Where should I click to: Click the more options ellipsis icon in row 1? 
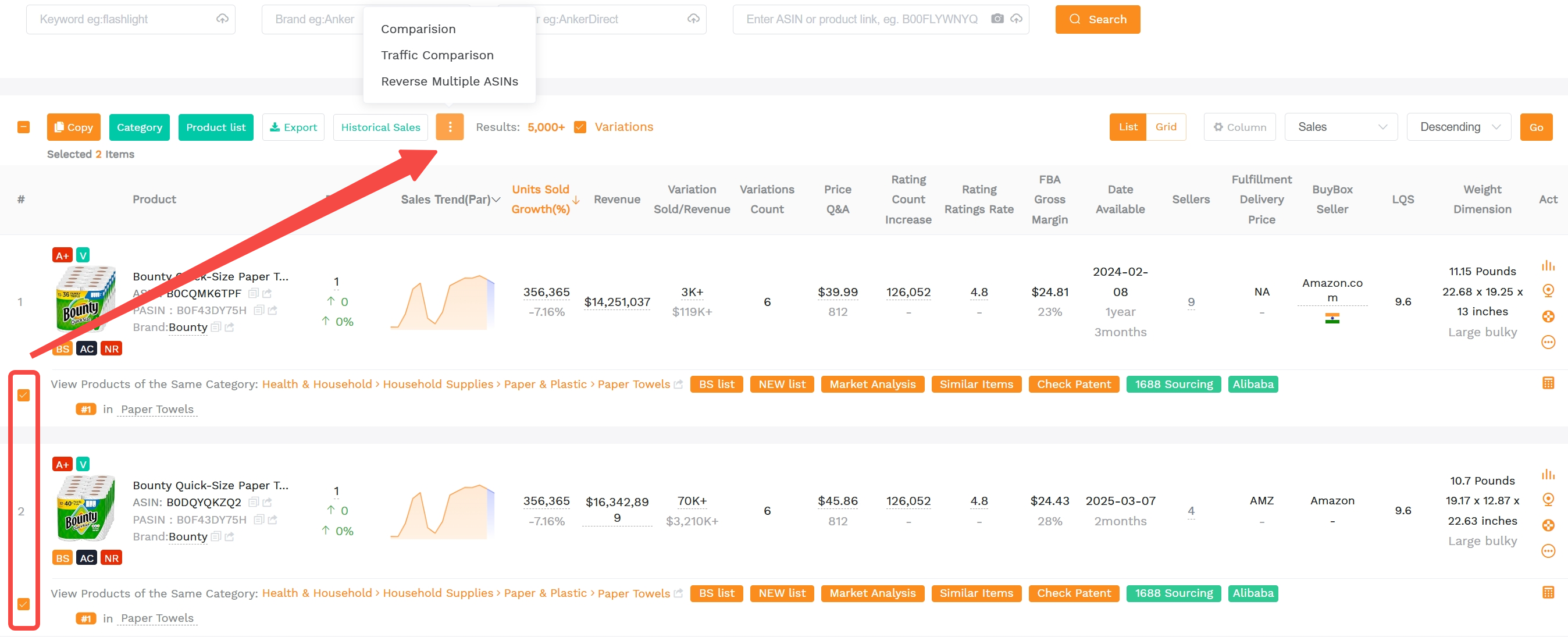[x=1548, y=342]
